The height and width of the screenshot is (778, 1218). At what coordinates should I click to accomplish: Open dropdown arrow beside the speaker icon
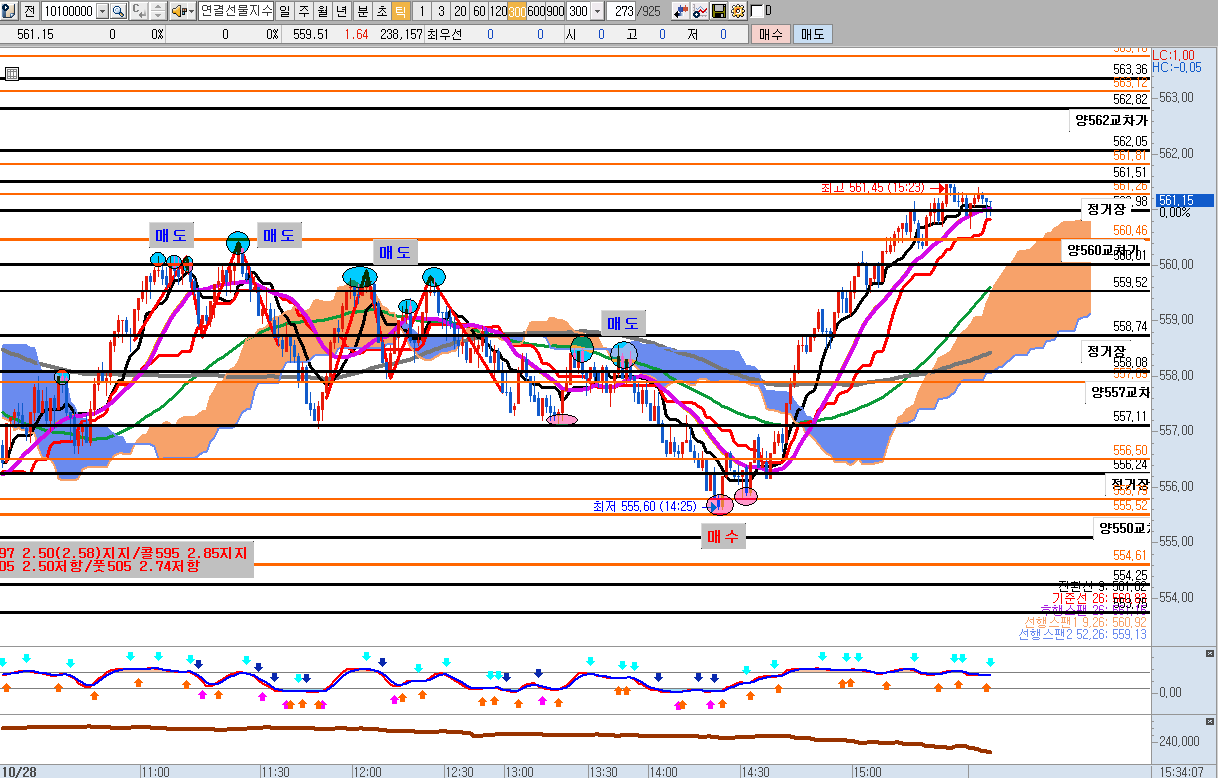point(190,11)
